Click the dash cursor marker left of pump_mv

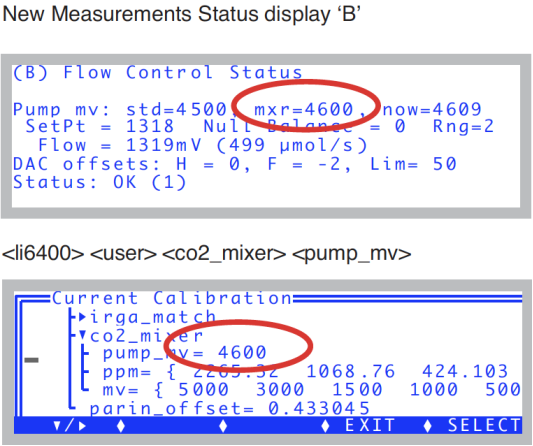click(31, 360)
